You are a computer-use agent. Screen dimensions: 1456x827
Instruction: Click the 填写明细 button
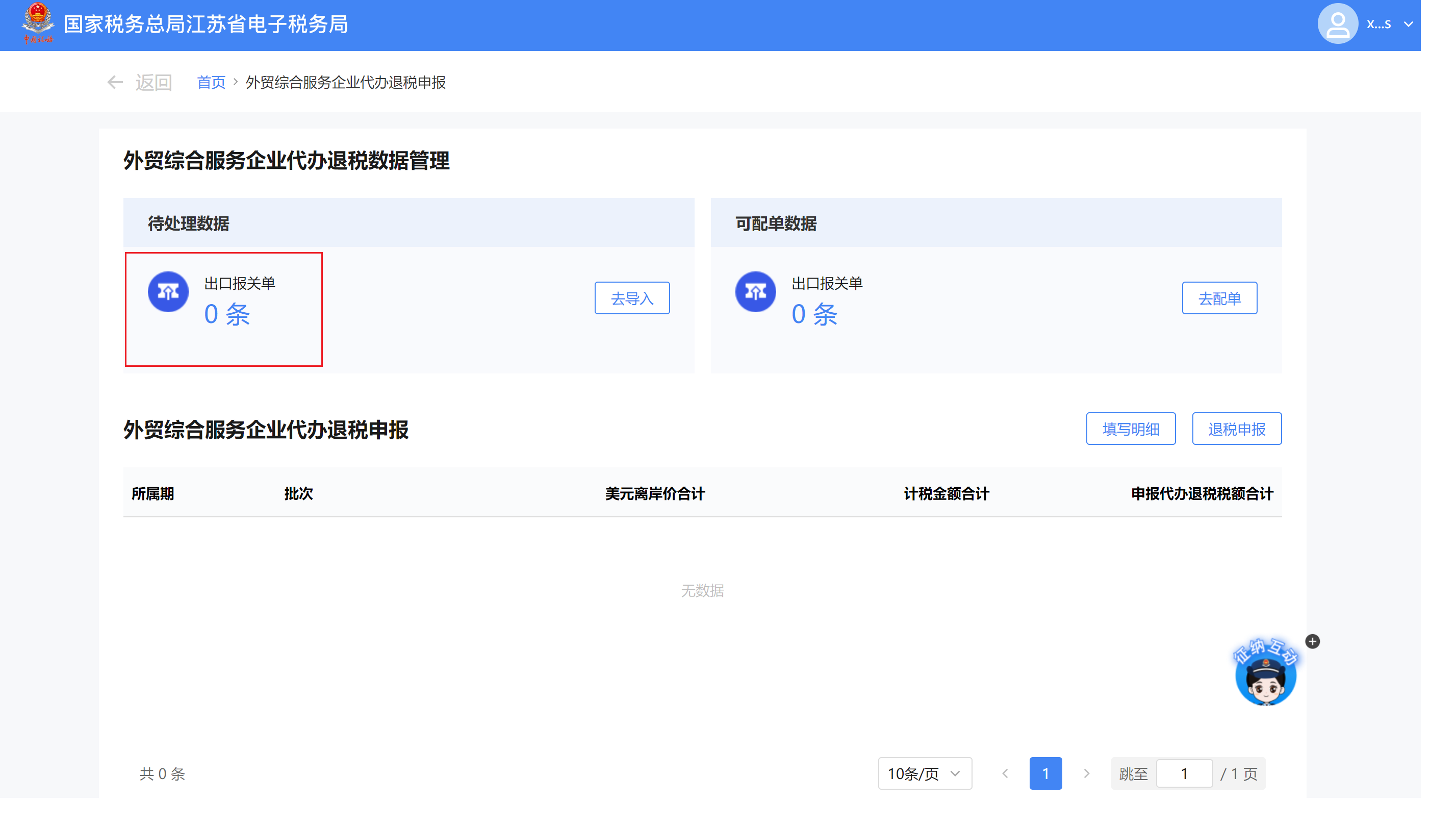(x=1130, y=429)
